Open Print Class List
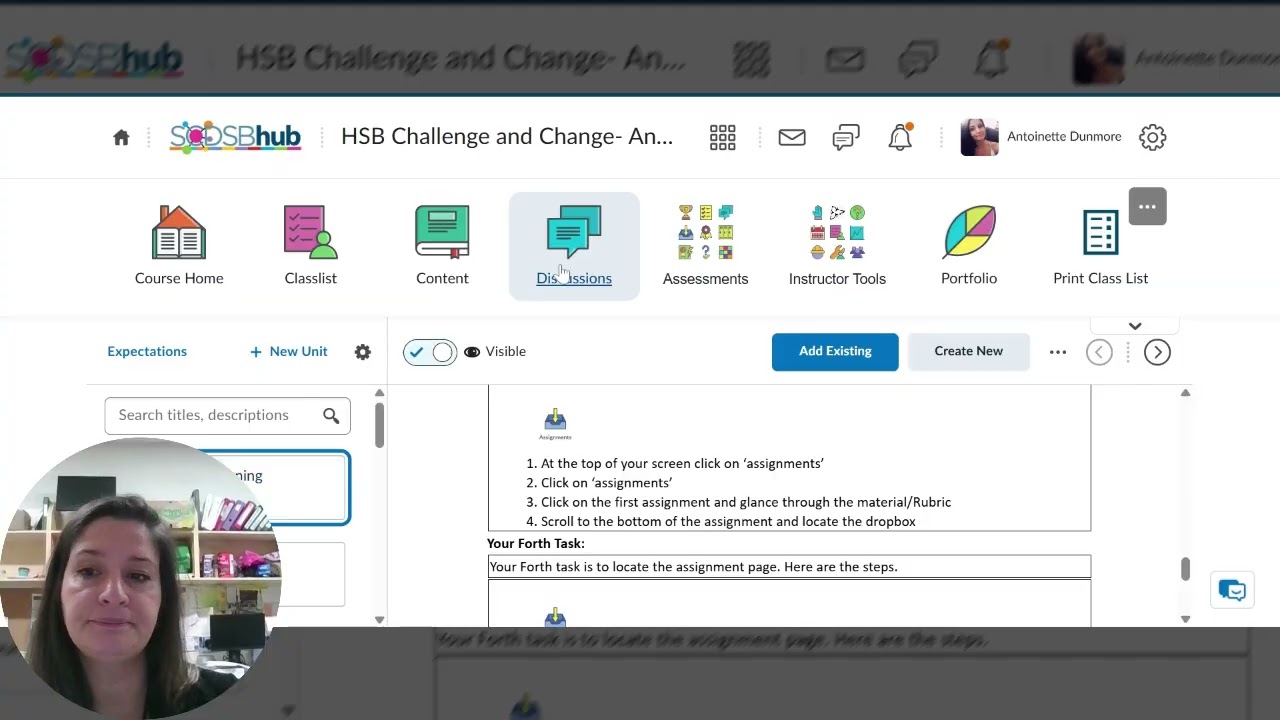The image size is (1280, 720). coord(1100,246)
